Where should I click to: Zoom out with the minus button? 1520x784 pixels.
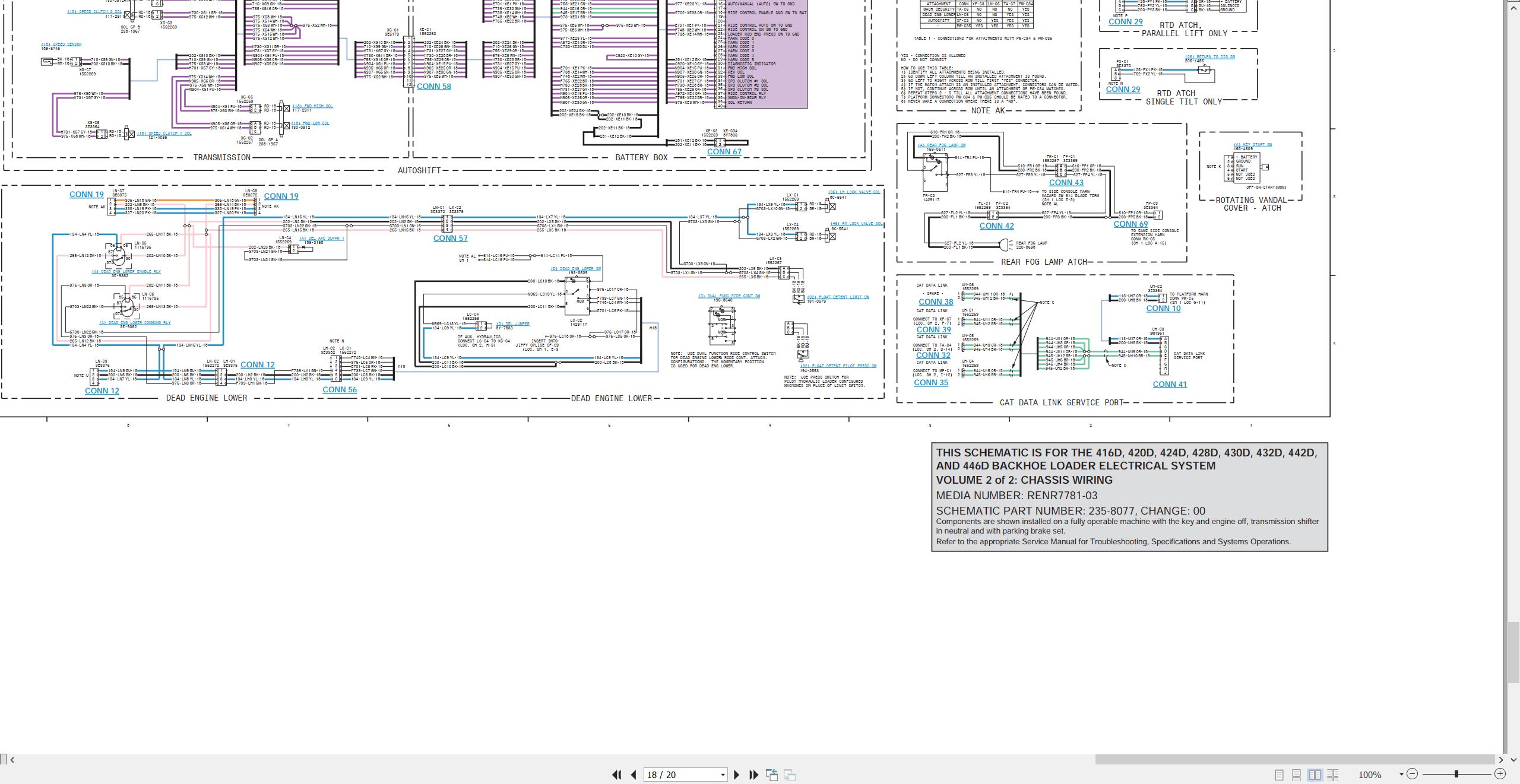pyautogui.click(x=1413, y=774)
